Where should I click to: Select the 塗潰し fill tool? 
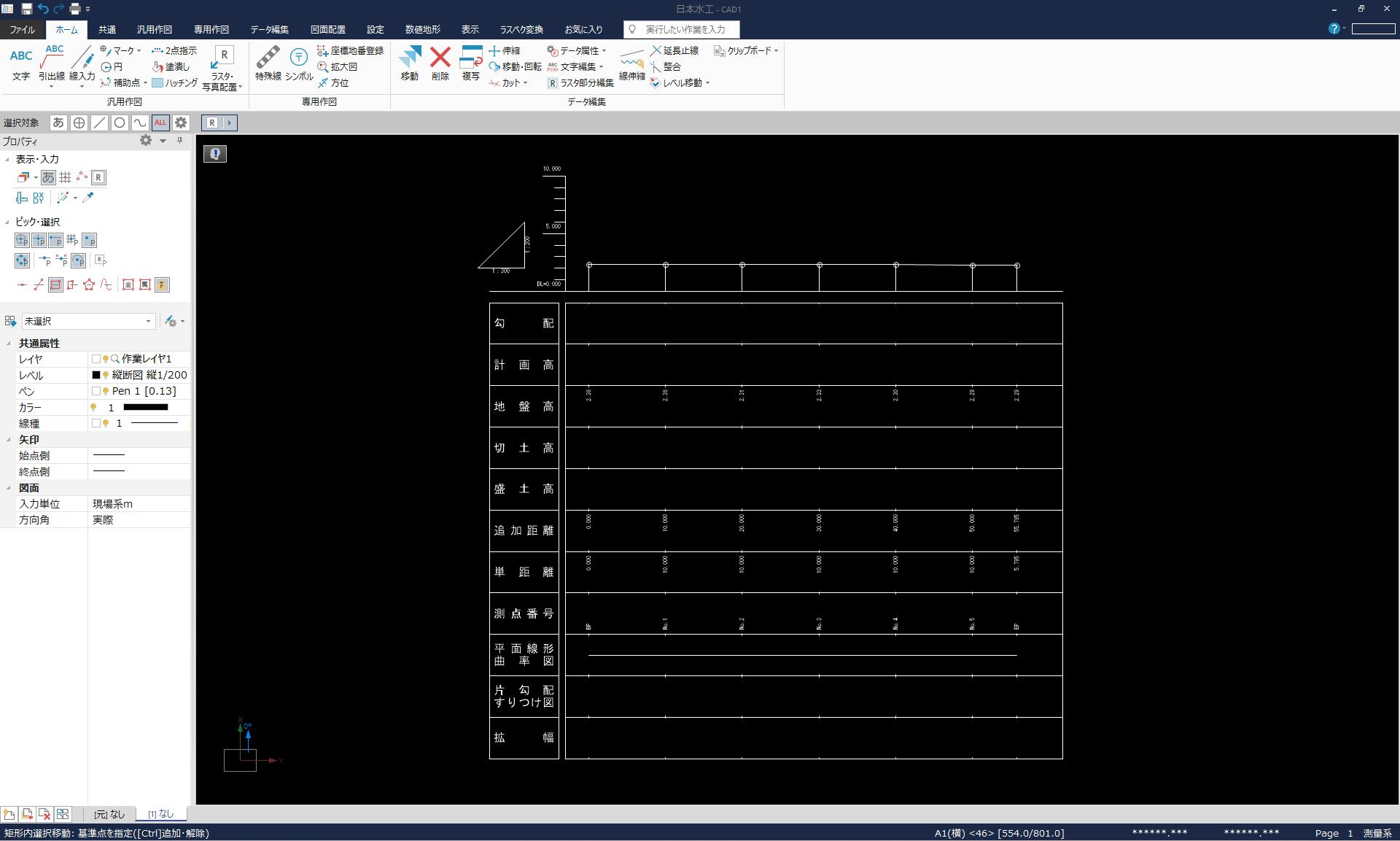(171, 66)
